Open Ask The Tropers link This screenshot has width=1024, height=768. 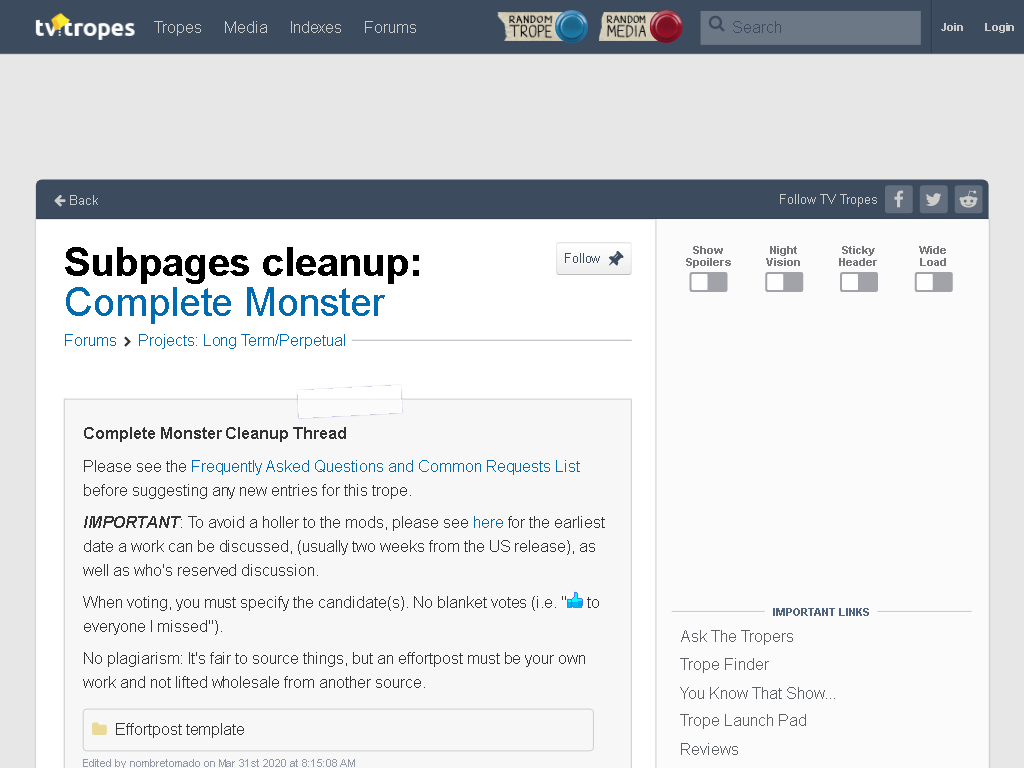pyautogui.click(x=737, y=636)
